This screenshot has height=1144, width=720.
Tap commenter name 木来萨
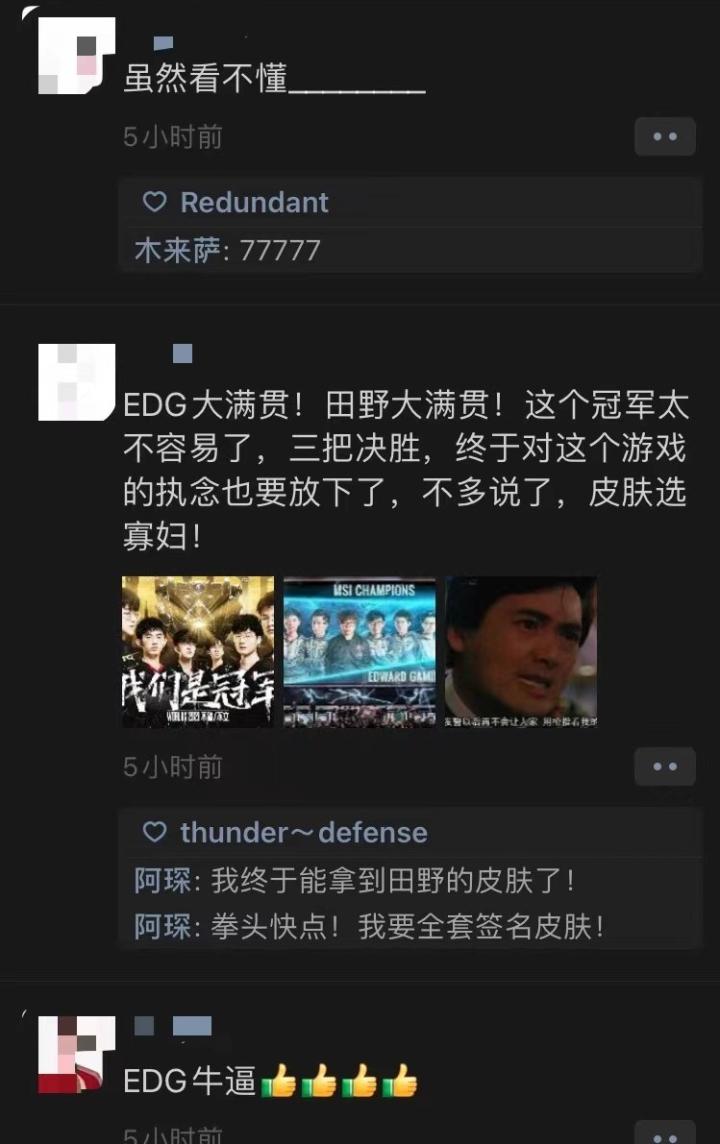pos(177,250)
